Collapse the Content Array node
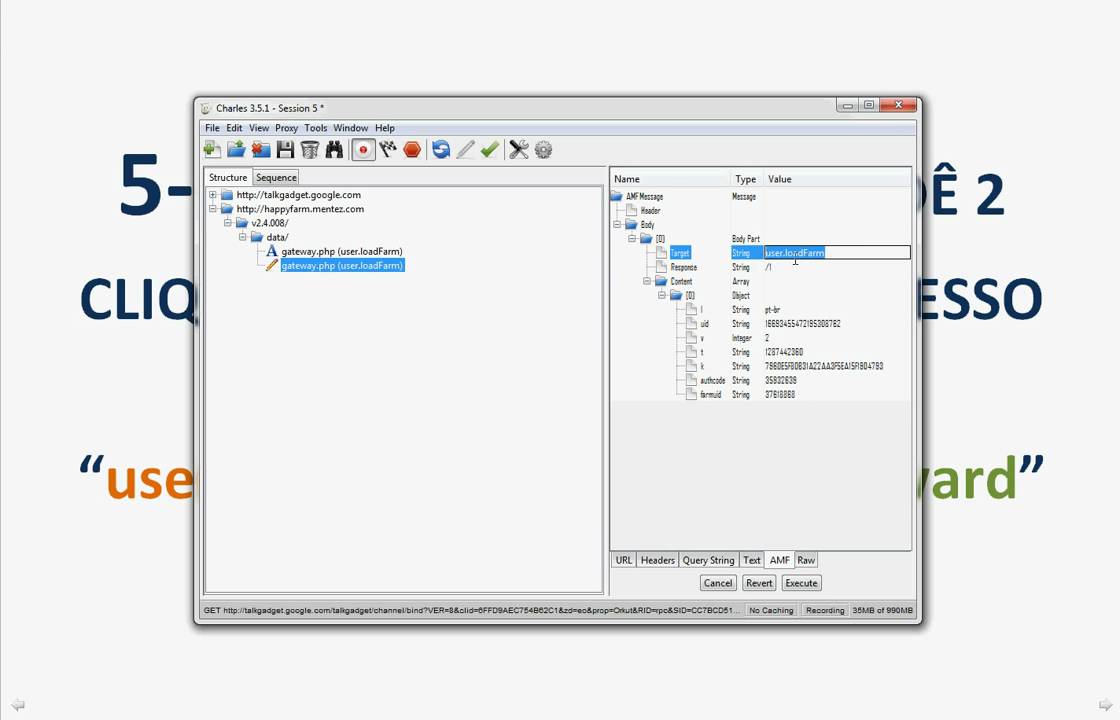 647,281
